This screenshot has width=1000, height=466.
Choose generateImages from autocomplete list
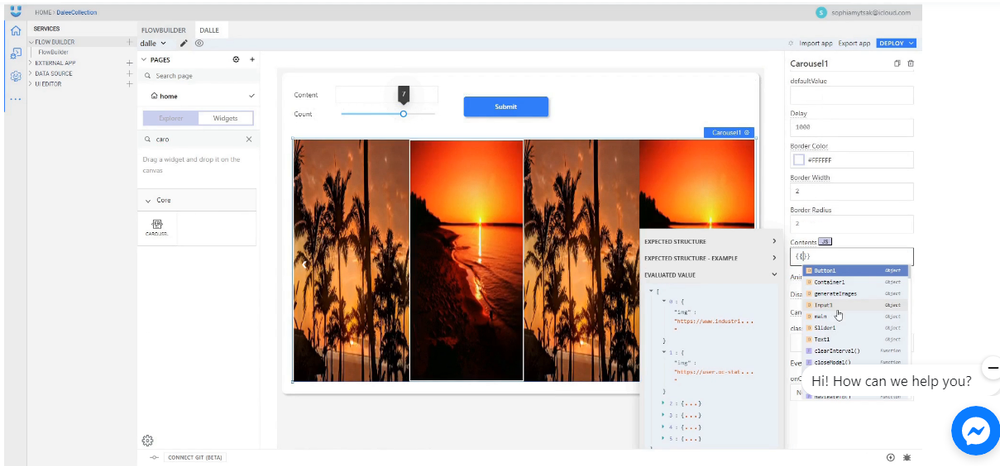856,293
